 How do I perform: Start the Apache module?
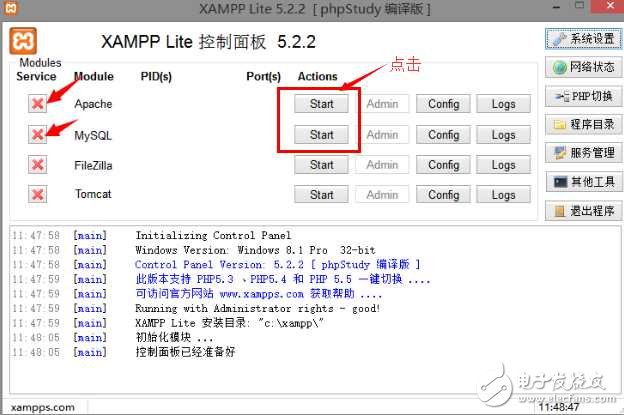pyautogui.click(x=321, y=104)
